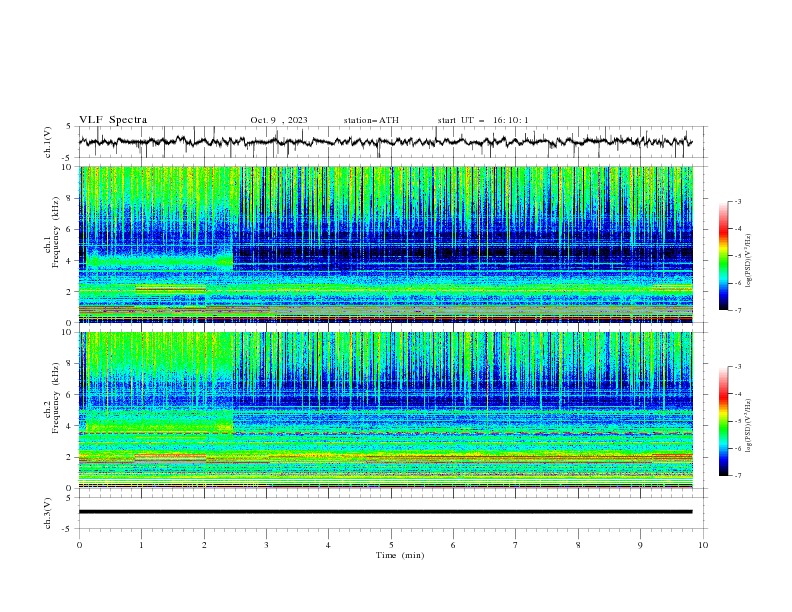Click the ch.2 "Frequency (kHz)" axis label
Image resolution: width=792 pixels, height=612 pixels.
56,399
